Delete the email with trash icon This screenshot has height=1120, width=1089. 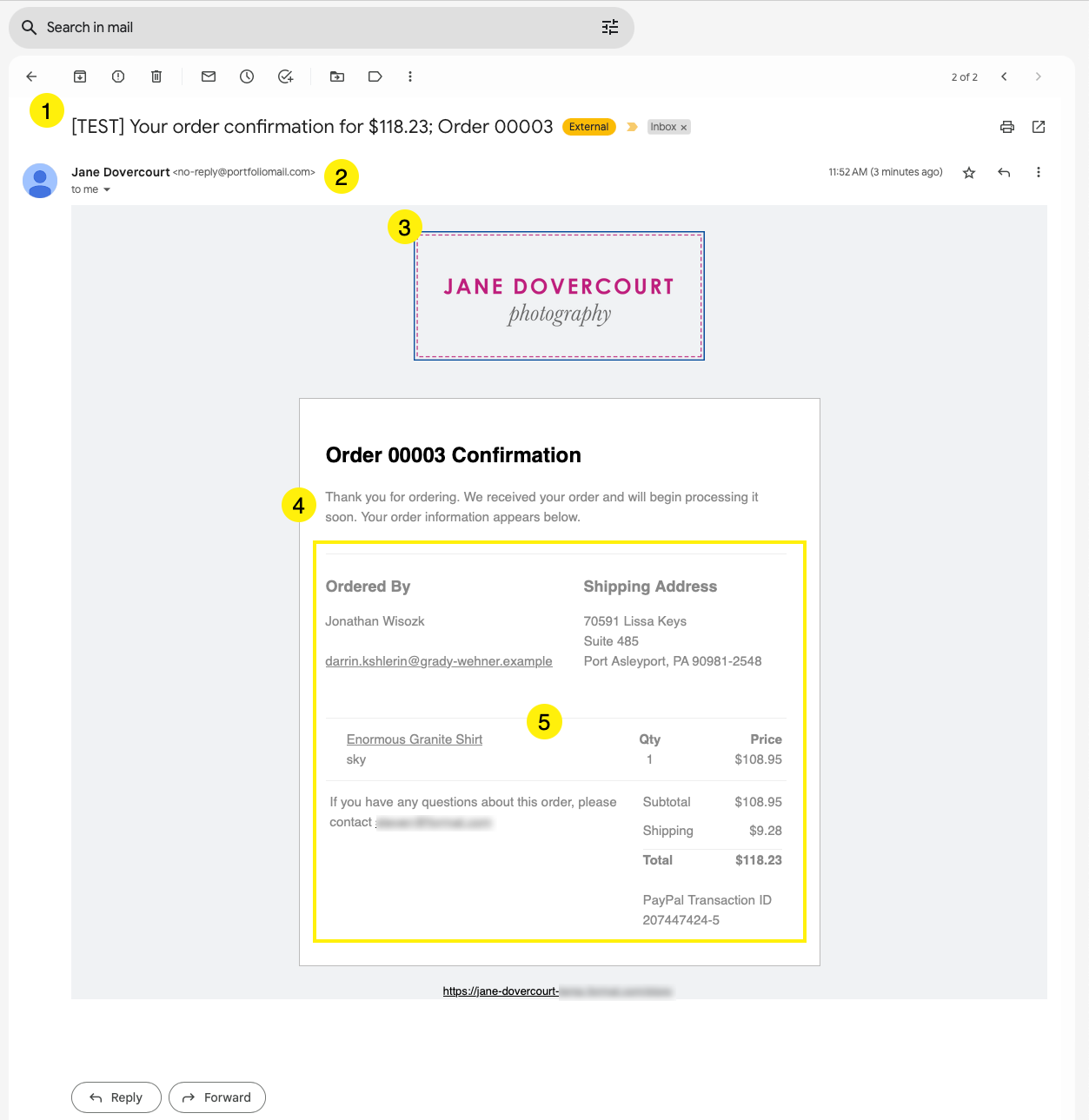click(x=156, y=76)
